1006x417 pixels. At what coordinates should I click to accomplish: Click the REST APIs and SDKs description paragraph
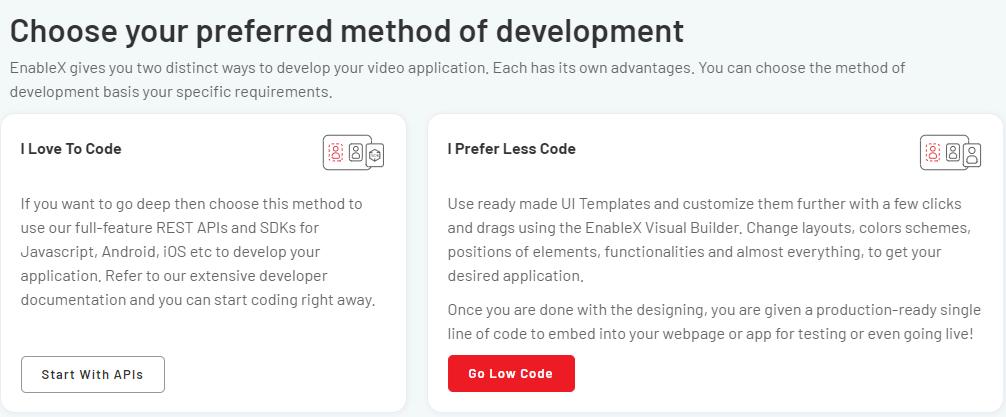(197, 252)
